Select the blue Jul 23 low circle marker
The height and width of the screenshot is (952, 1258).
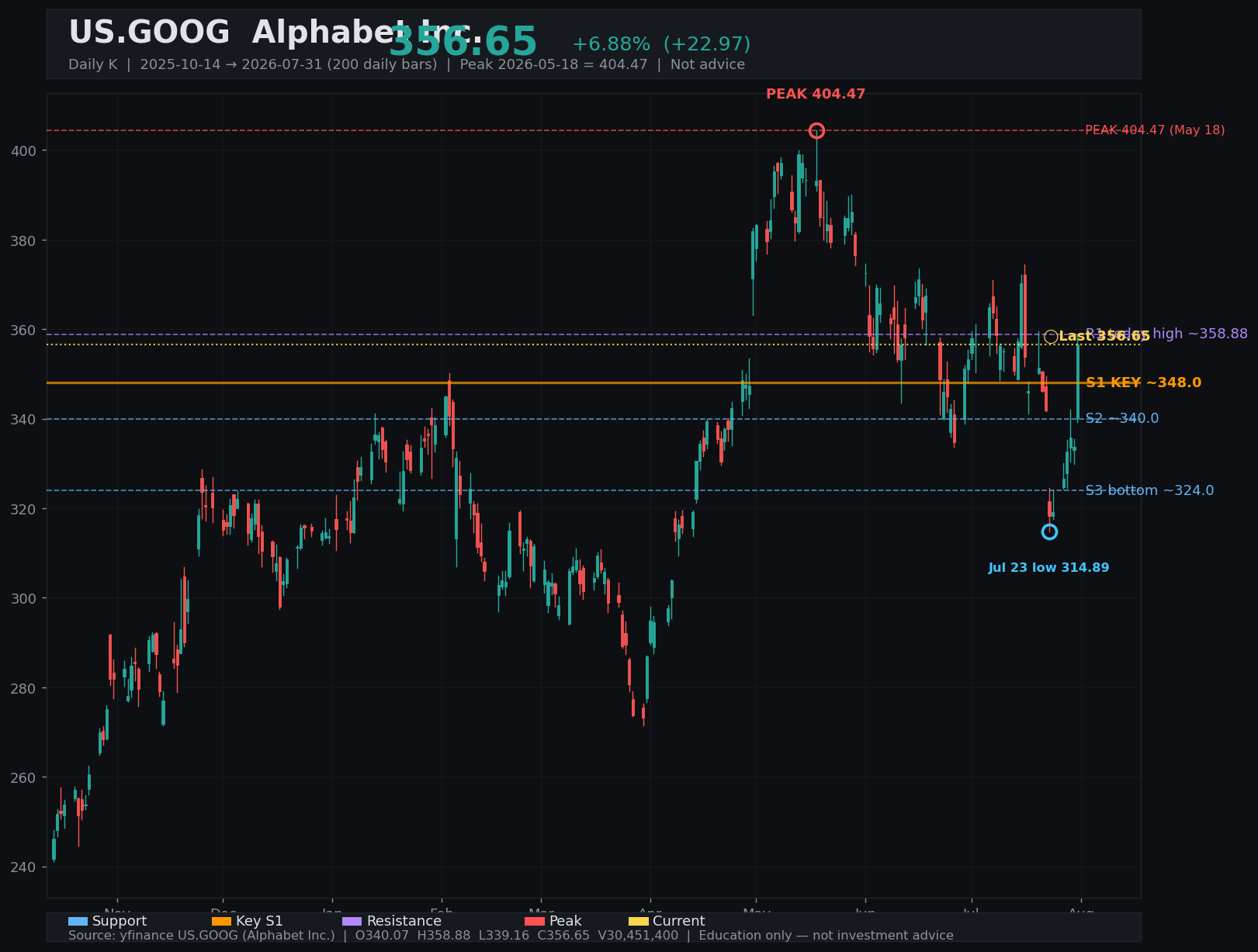pos(1049,531)
